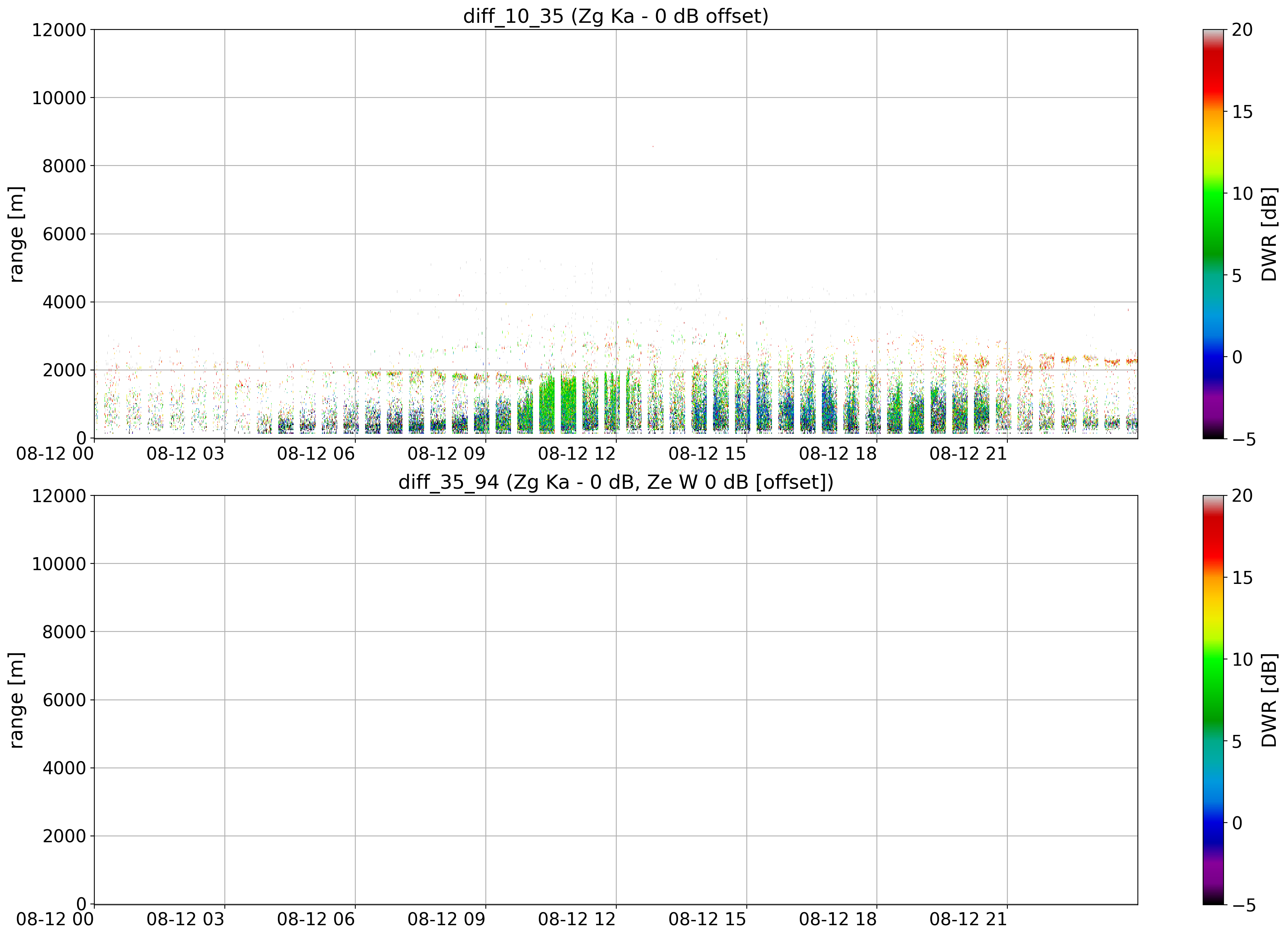1288x937 pixels.
Task: Click the "2000" y-axis tick of the bottom plot
Action: pos(64,836)
